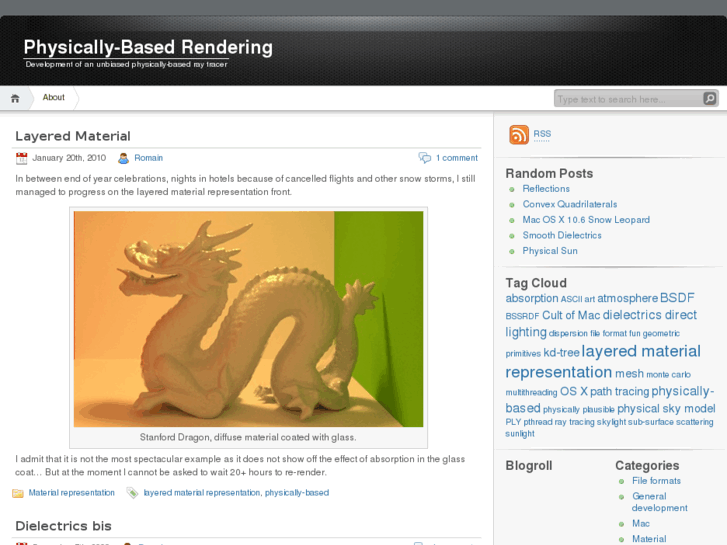The height and width of the screenshot is (545, 727).
Task: Select the sub-surface scattering tag
Action: (x=670, y=422)
